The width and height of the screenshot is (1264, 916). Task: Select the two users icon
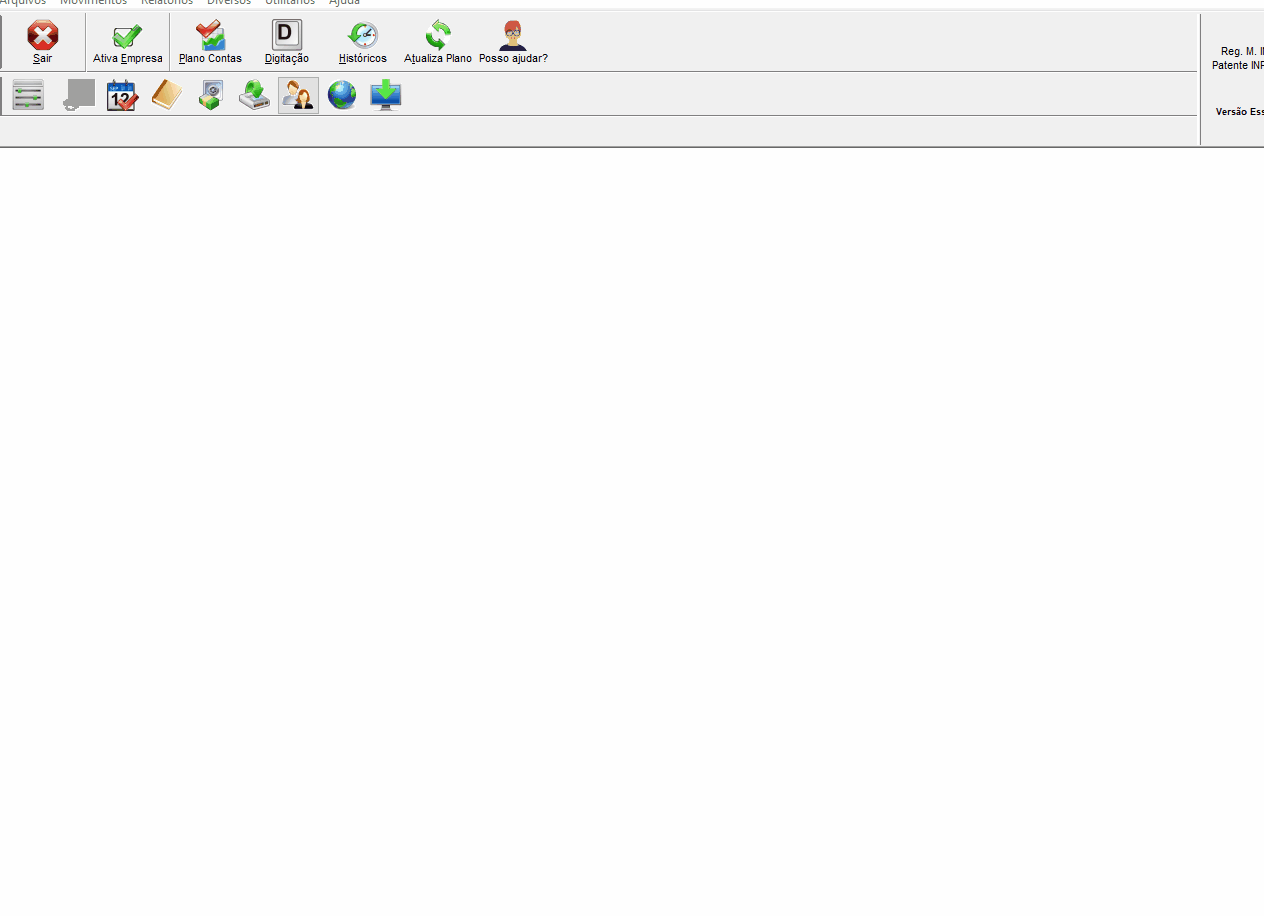tap(298, 95)
